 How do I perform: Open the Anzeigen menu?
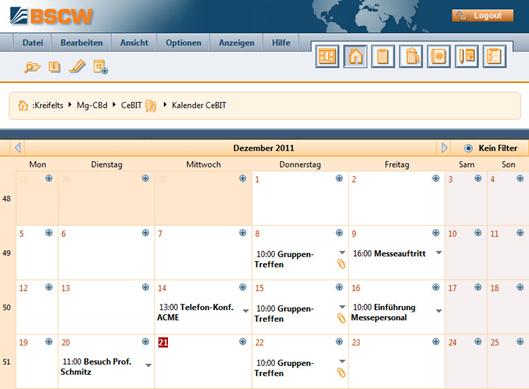[236, 43]
